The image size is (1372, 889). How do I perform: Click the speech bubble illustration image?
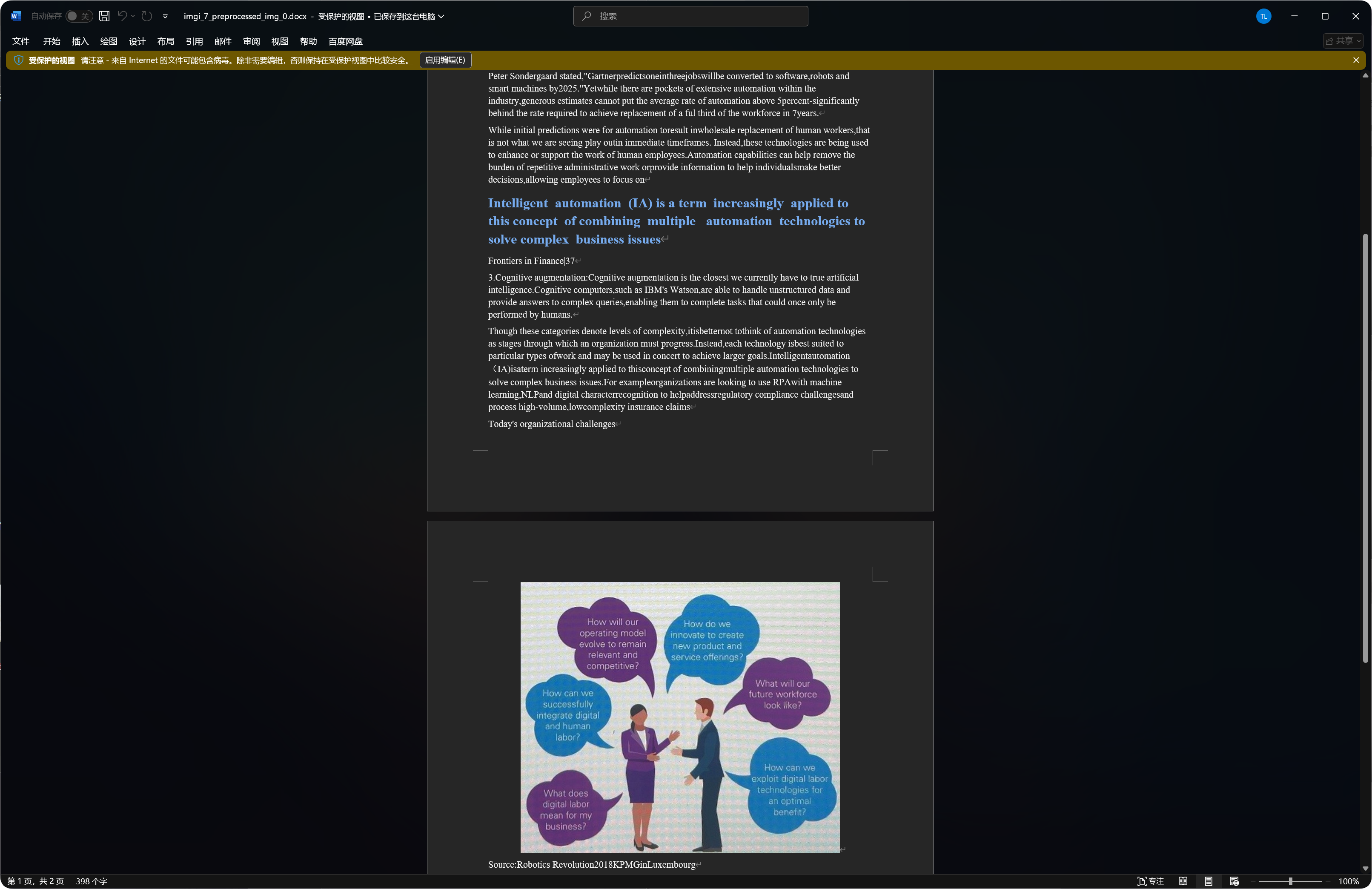680,717
